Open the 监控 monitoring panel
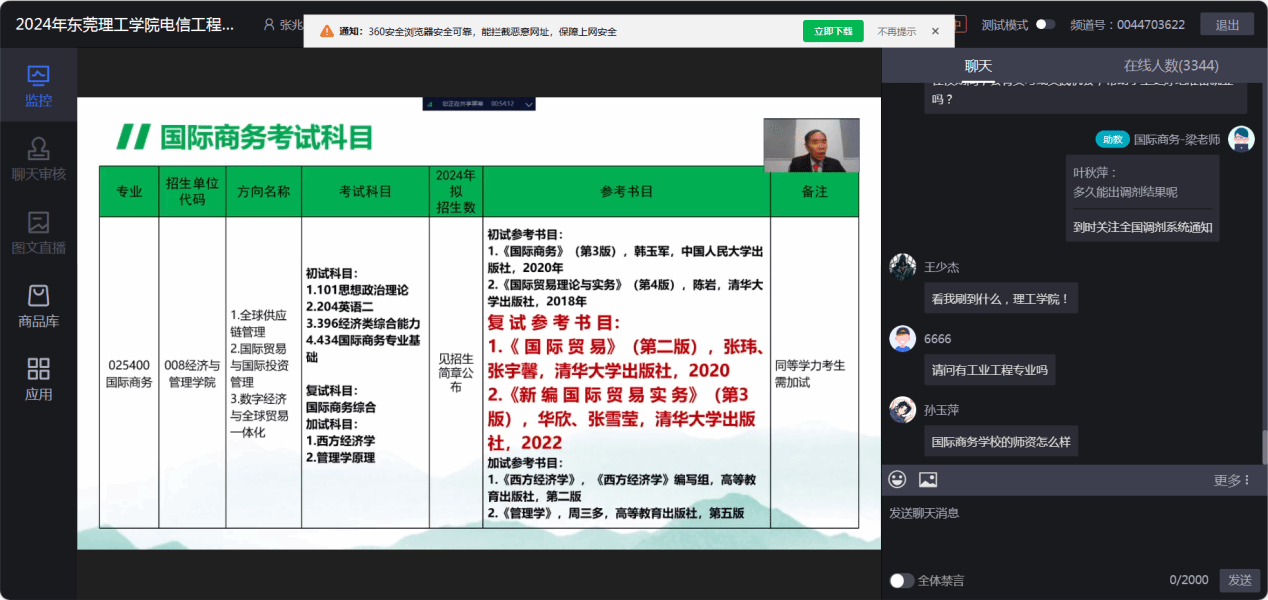This screenshot has height=600, width=1268. [38, 86]
